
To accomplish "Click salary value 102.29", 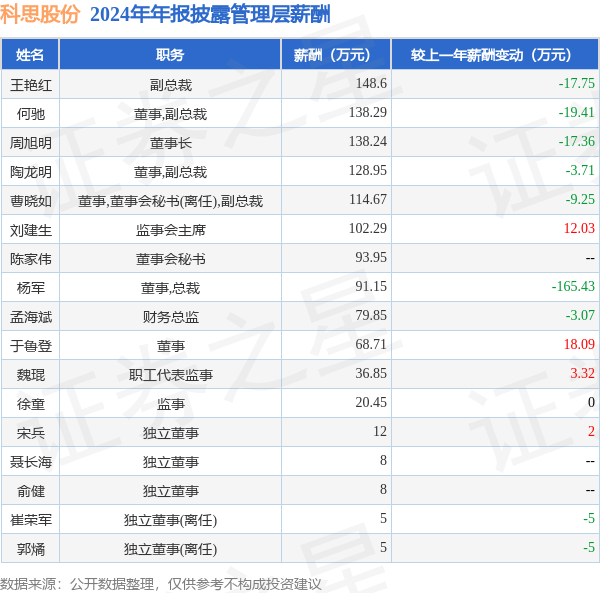I will 368,228.
